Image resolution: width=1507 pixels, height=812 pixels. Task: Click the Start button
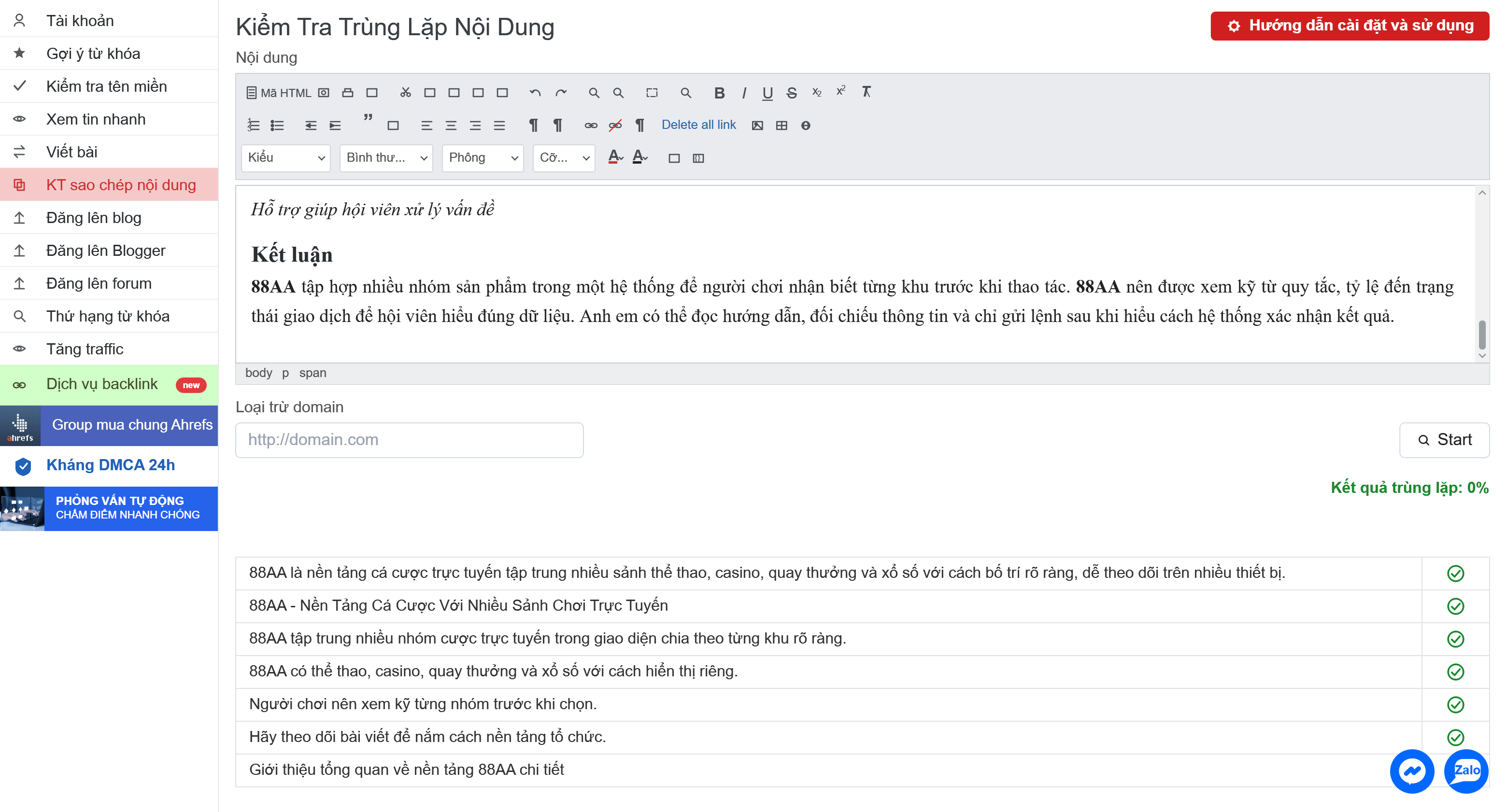coord(1444,440)
